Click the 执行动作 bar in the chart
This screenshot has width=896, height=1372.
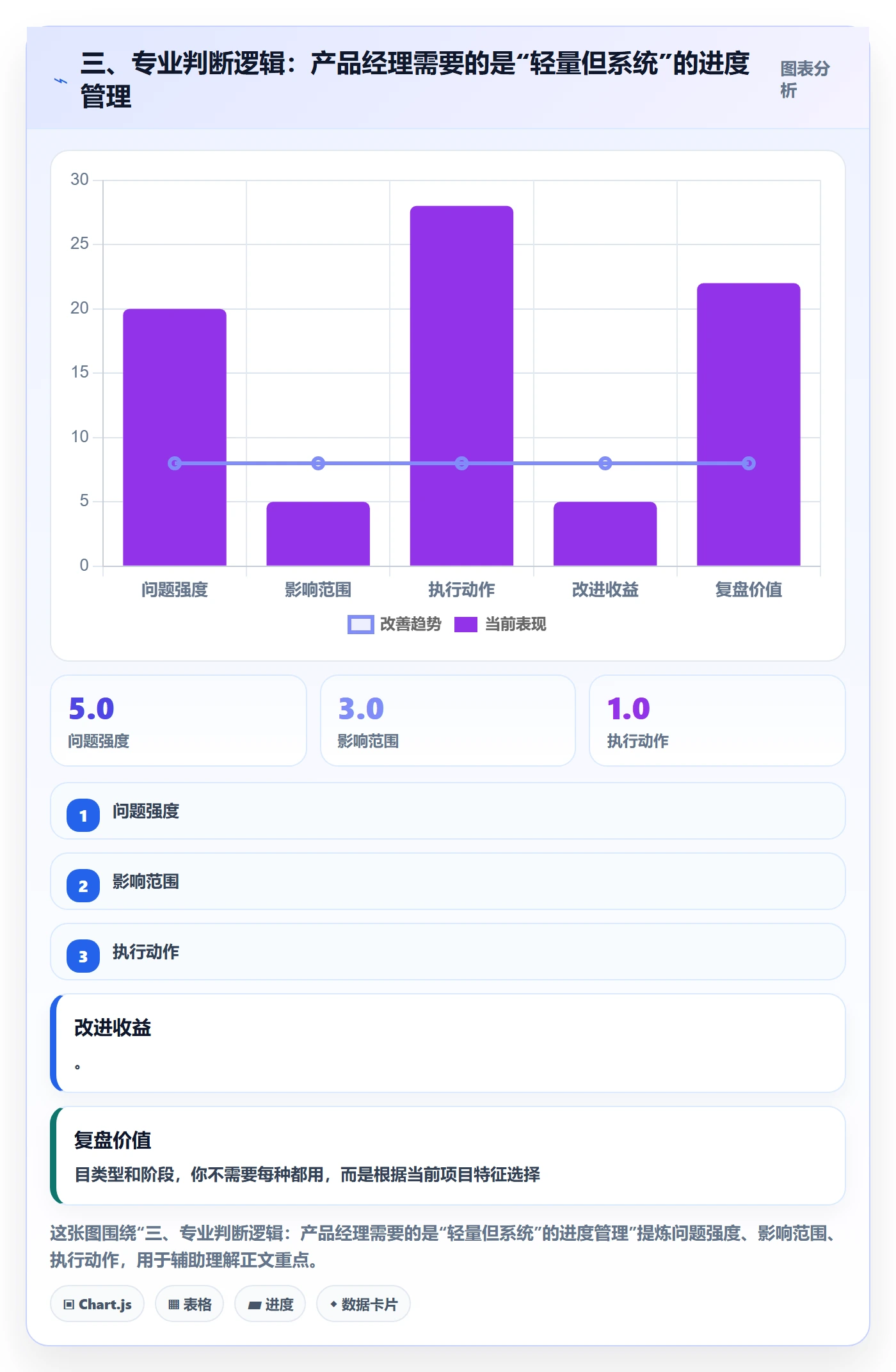click(x=461, y=386)
